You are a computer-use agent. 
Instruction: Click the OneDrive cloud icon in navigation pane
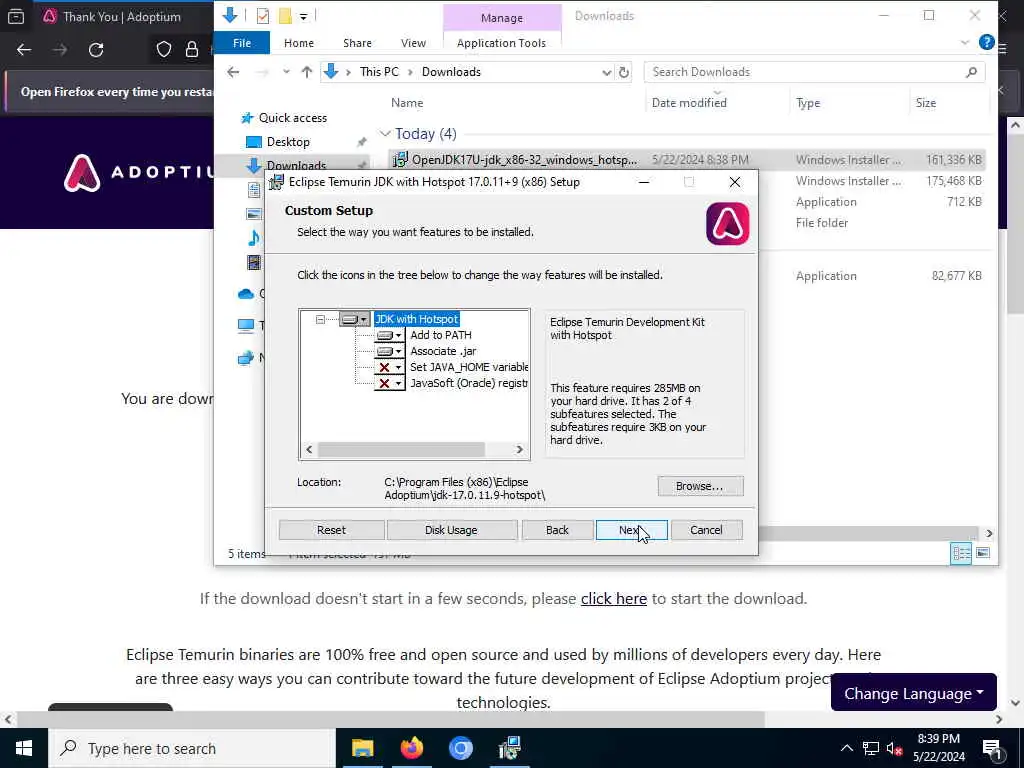coord(246,294)
